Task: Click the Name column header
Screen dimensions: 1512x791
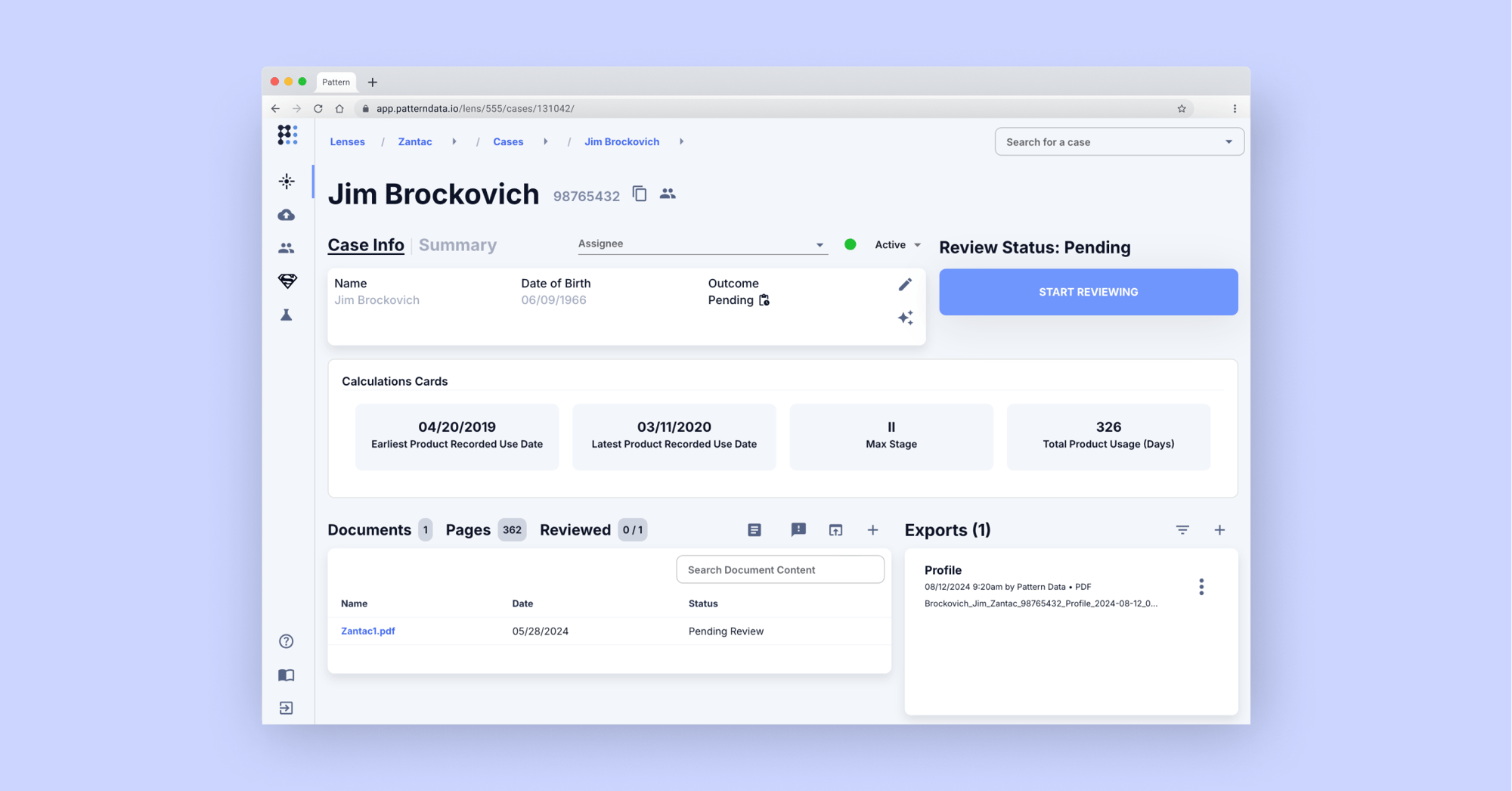Action: pyautogui.click(x=354, y=603)
